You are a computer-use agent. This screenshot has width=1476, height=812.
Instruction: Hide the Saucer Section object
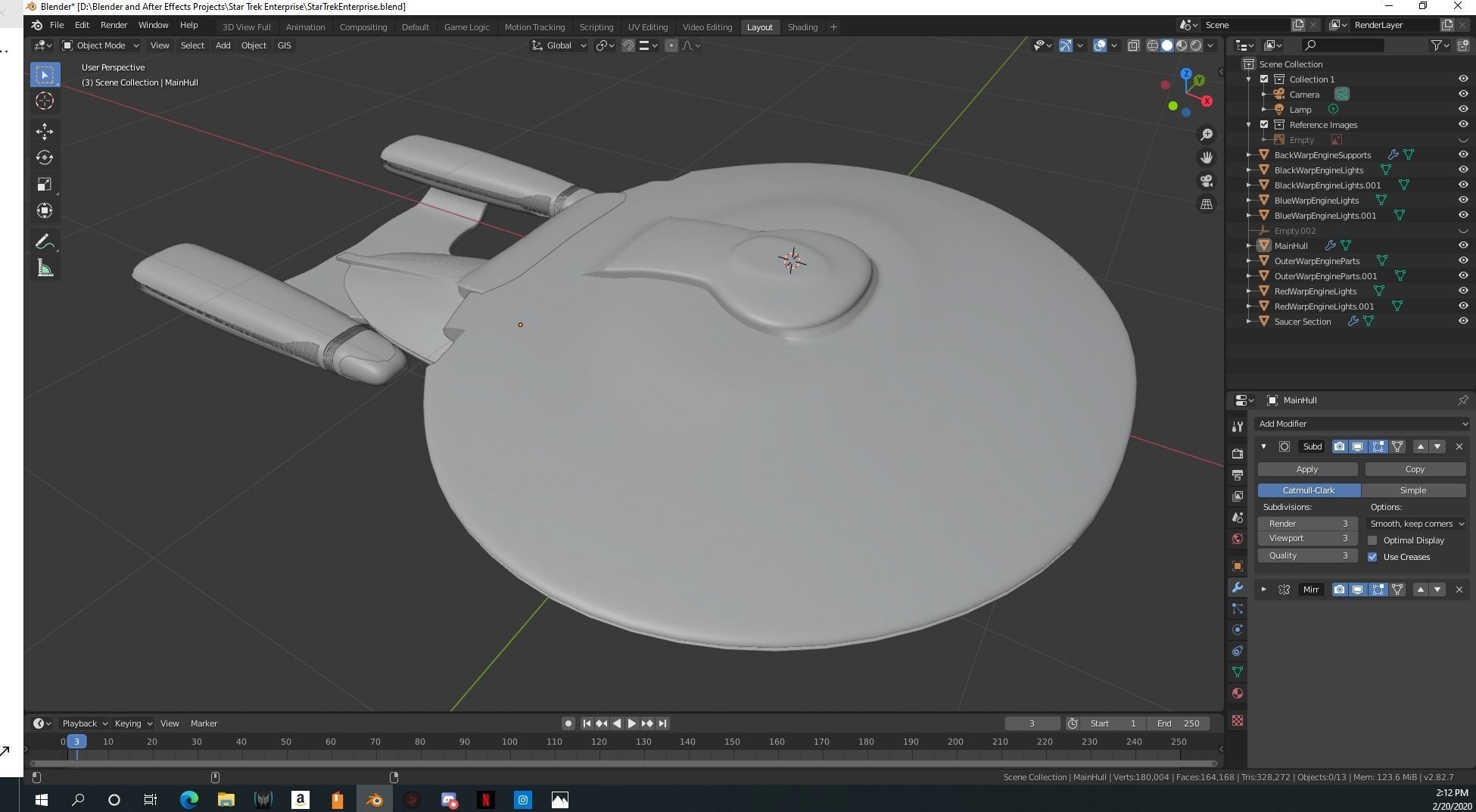pyautogui.click(x=1462, y=321)
